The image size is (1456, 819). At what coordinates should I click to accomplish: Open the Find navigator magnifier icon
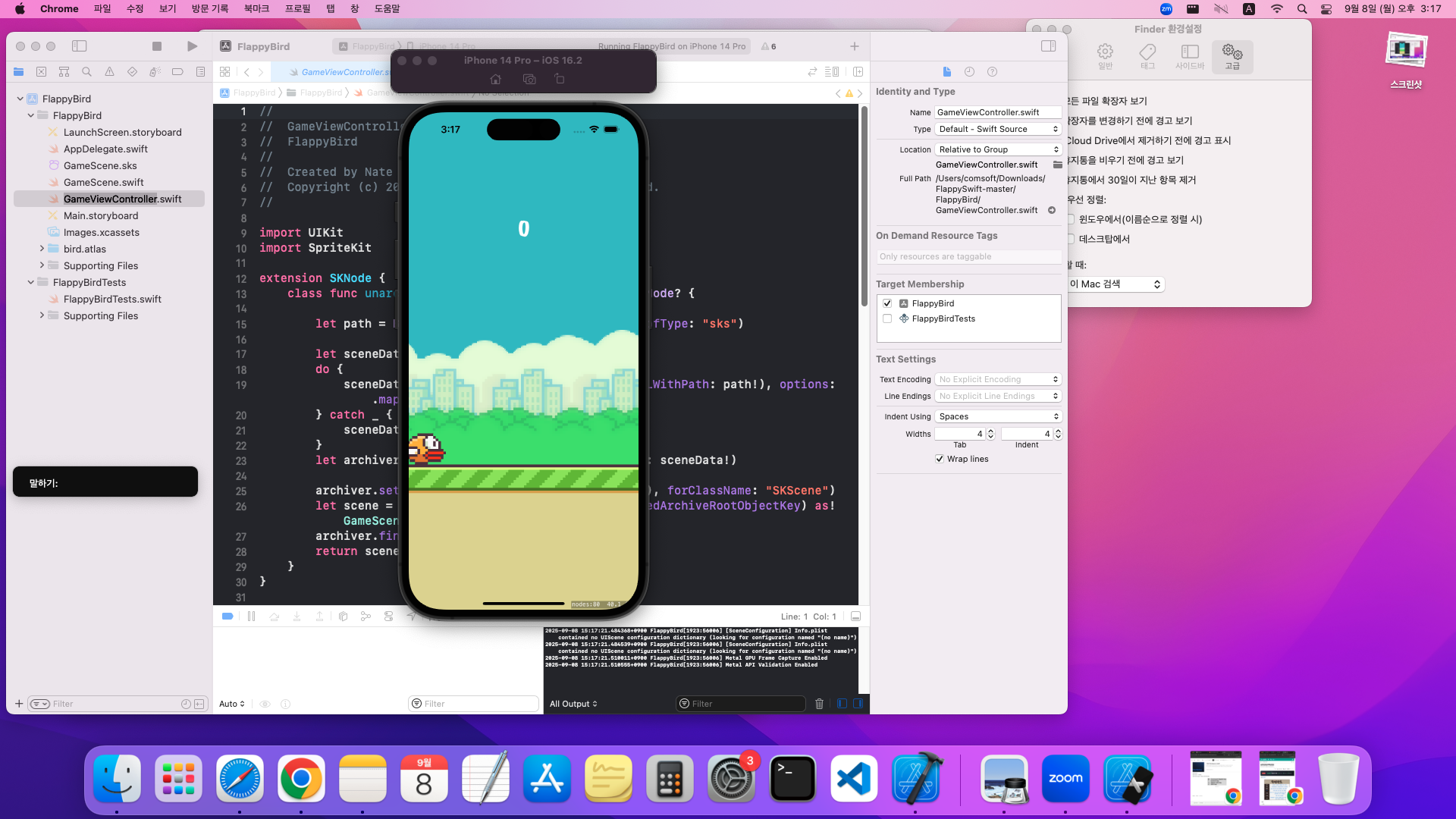[x=86, y=72]
